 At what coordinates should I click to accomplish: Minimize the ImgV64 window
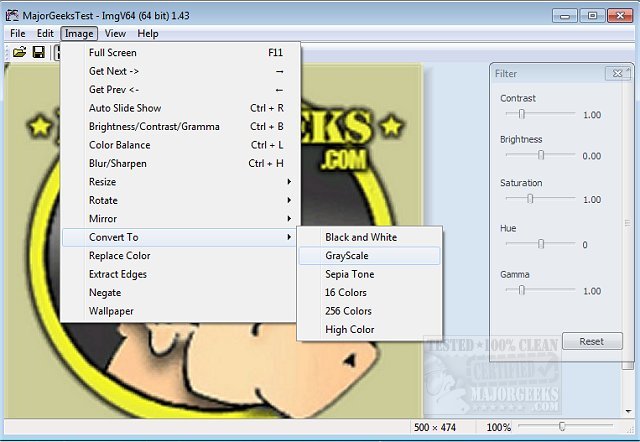[x=565, y=16]
